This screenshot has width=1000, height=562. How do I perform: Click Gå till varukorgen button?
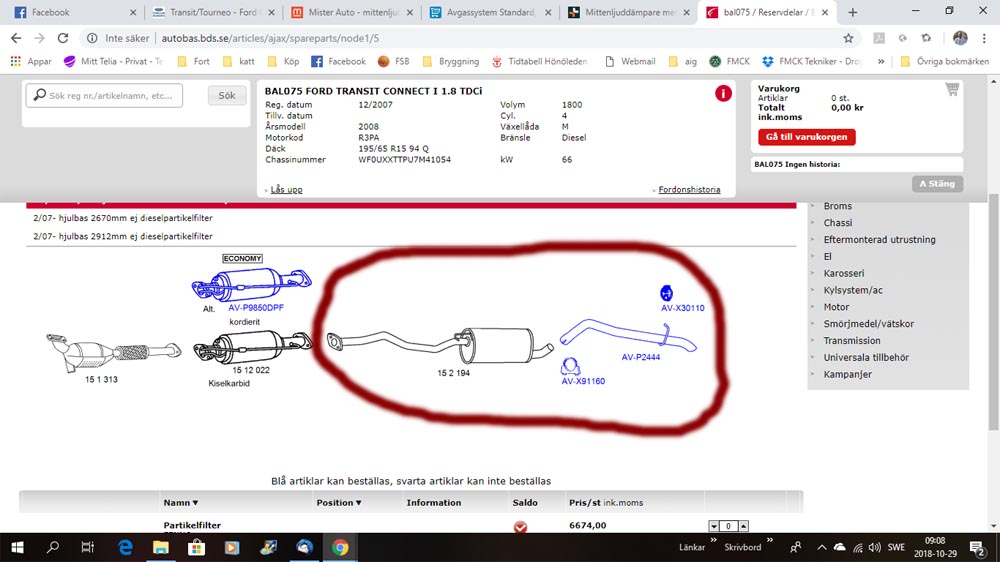click(x=806, y=137)
